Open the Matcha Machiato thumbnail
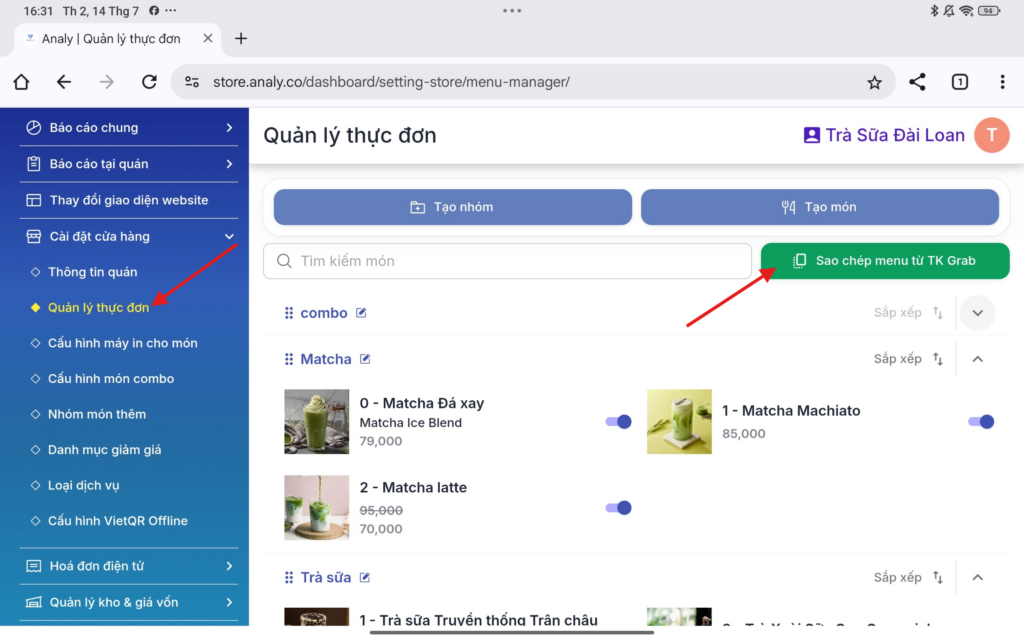Image resolution: width=1024 pixels, height=640 pixels. tap(679, 422)
